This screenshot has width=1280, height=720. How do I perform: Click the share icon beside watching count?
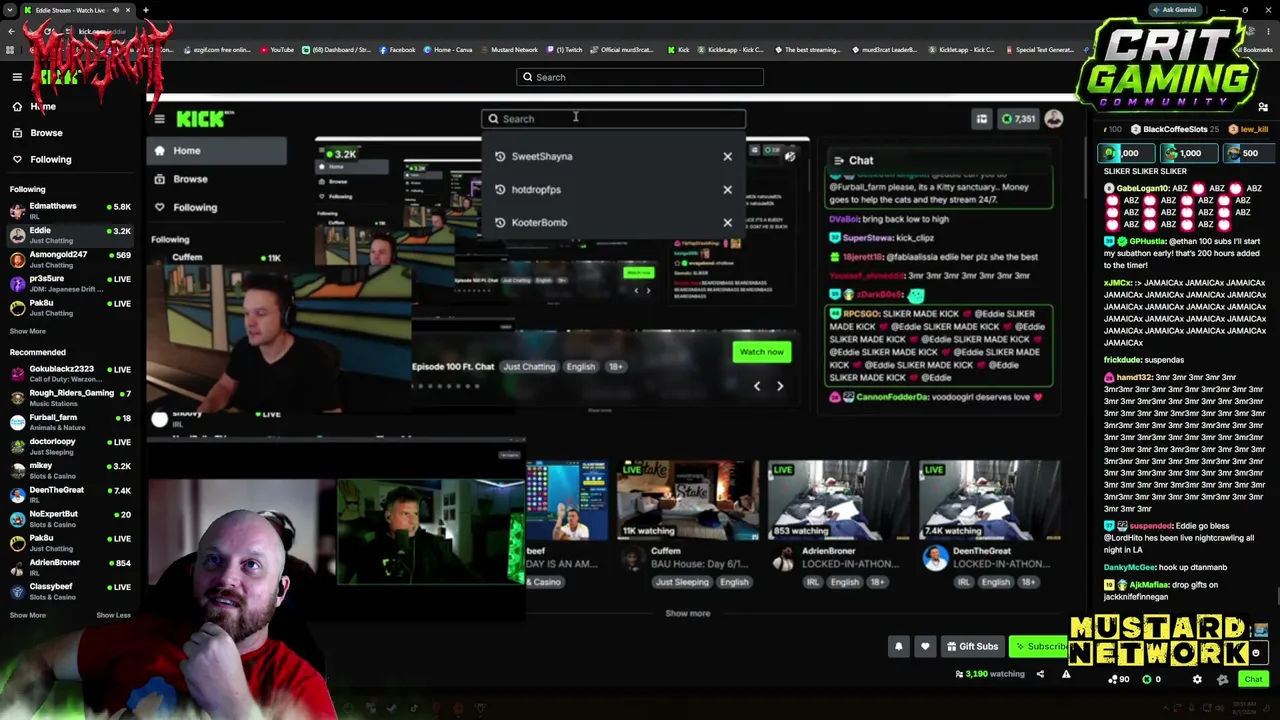point(1040,674)
